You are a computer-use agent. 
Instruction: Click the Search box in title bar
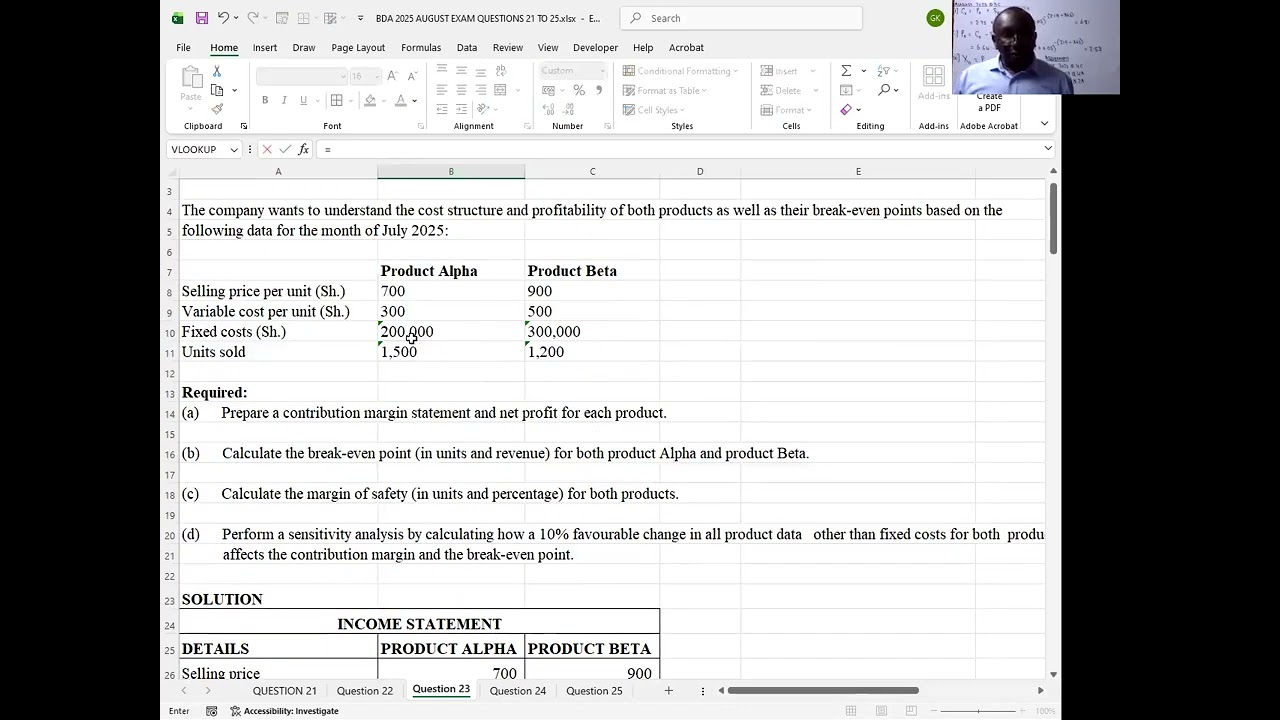741,18
